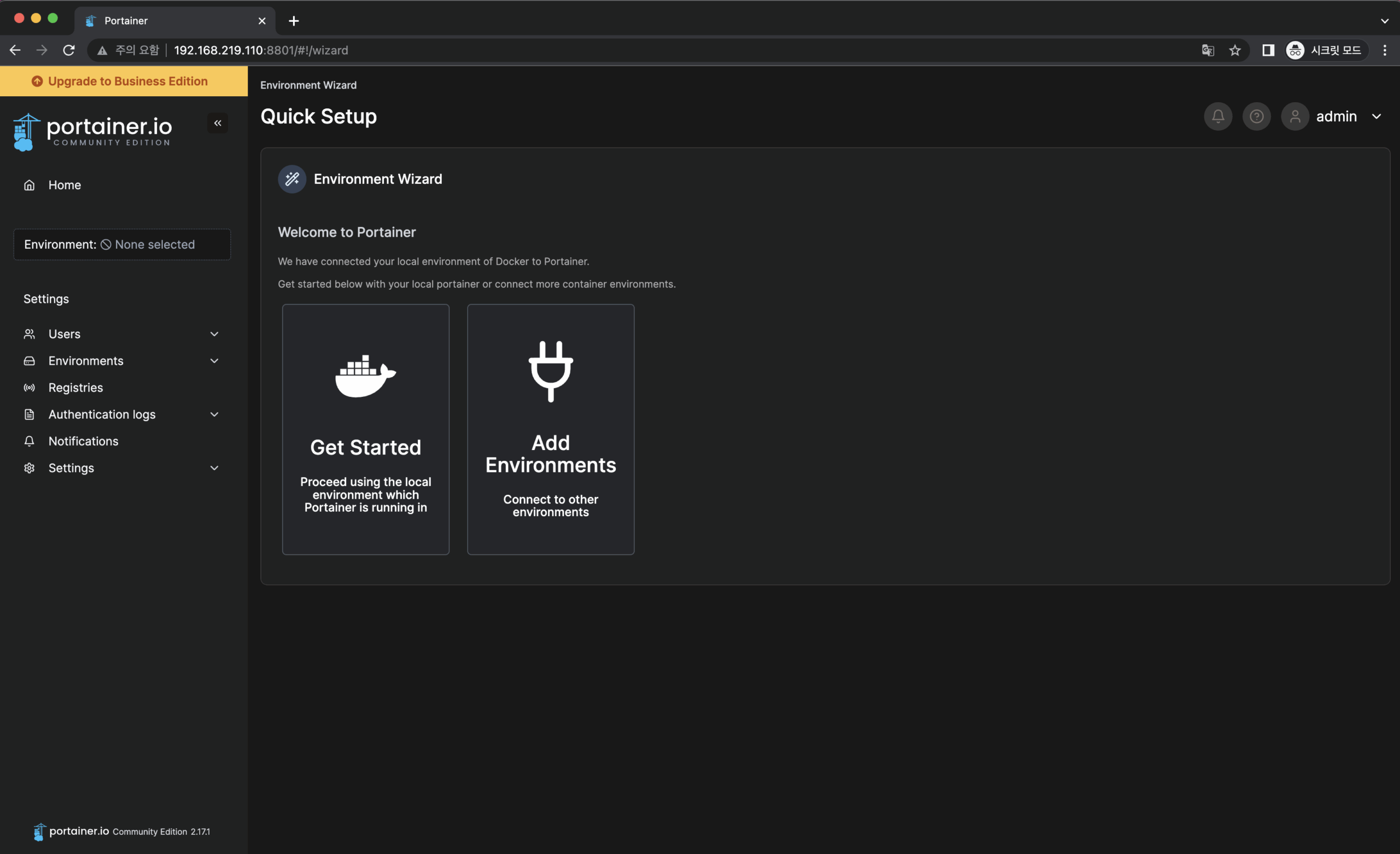Image resolution: width=1400 pixels, height=854 pixels.
Task: Click the Add Environments card
Action: coord(551,429)
